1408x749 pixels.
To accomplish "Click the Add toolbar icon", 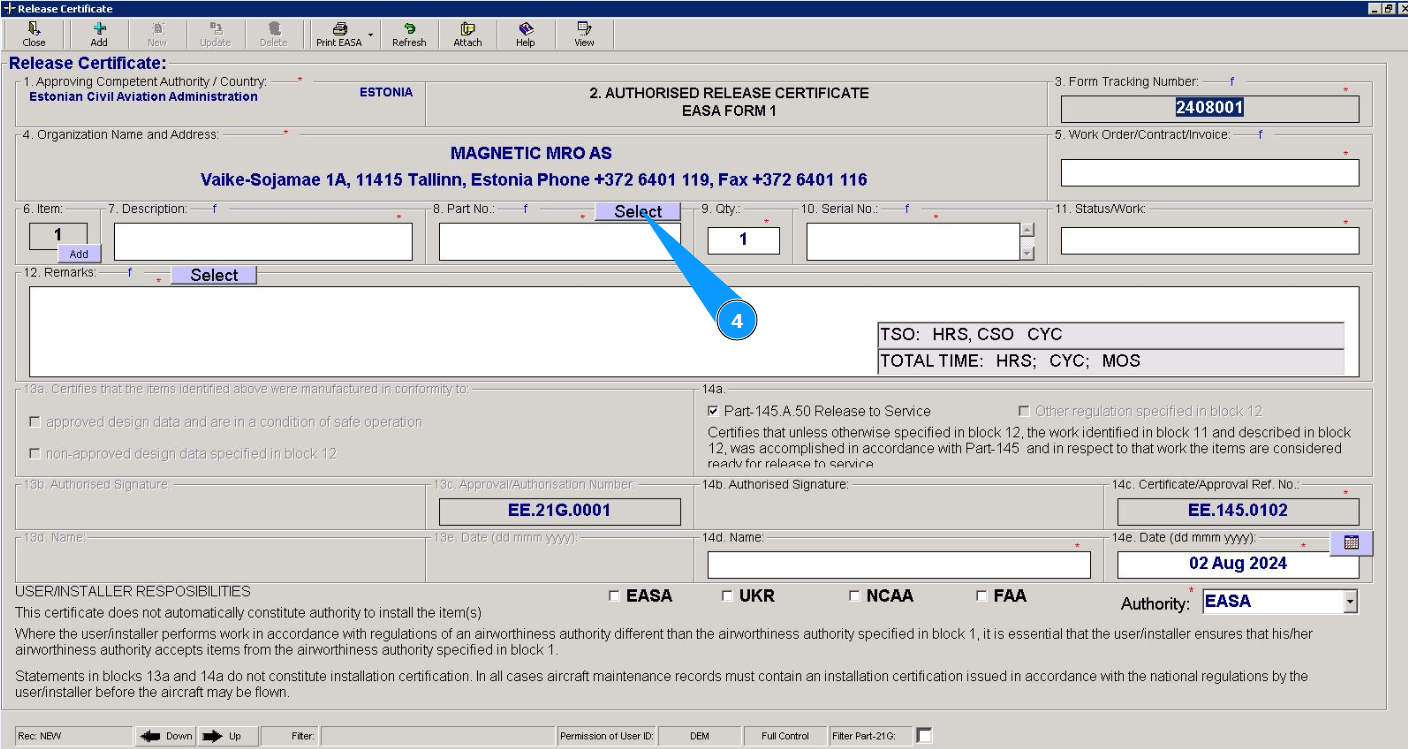I will click(99, 34).
